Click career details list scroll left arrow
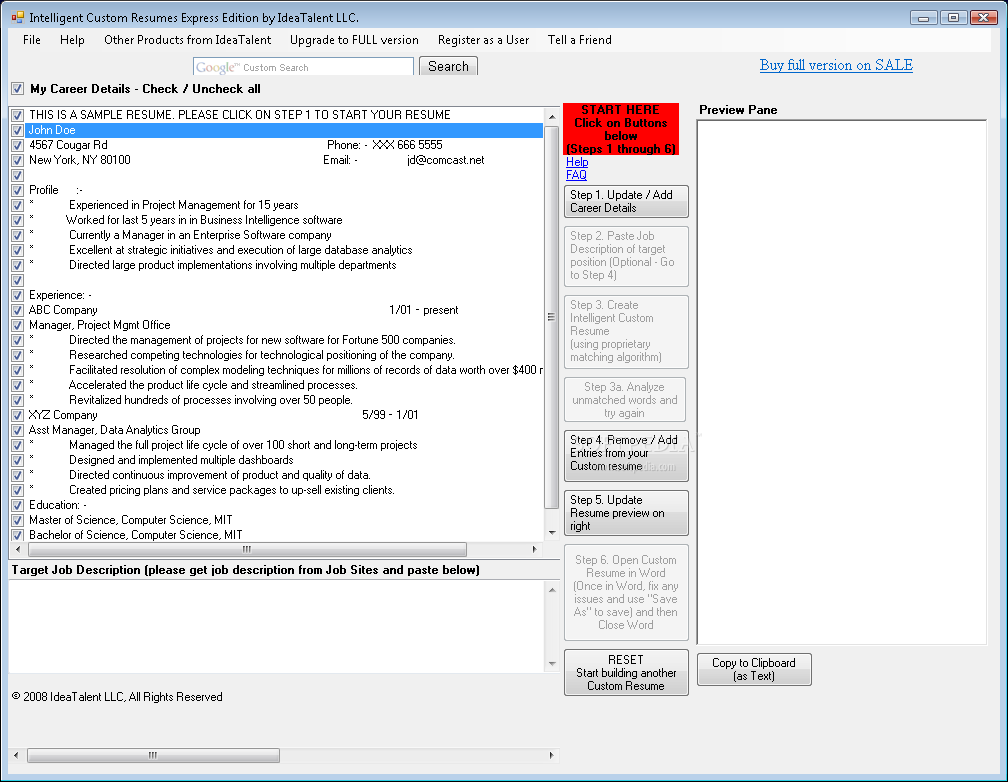 [x=18, y=550]
